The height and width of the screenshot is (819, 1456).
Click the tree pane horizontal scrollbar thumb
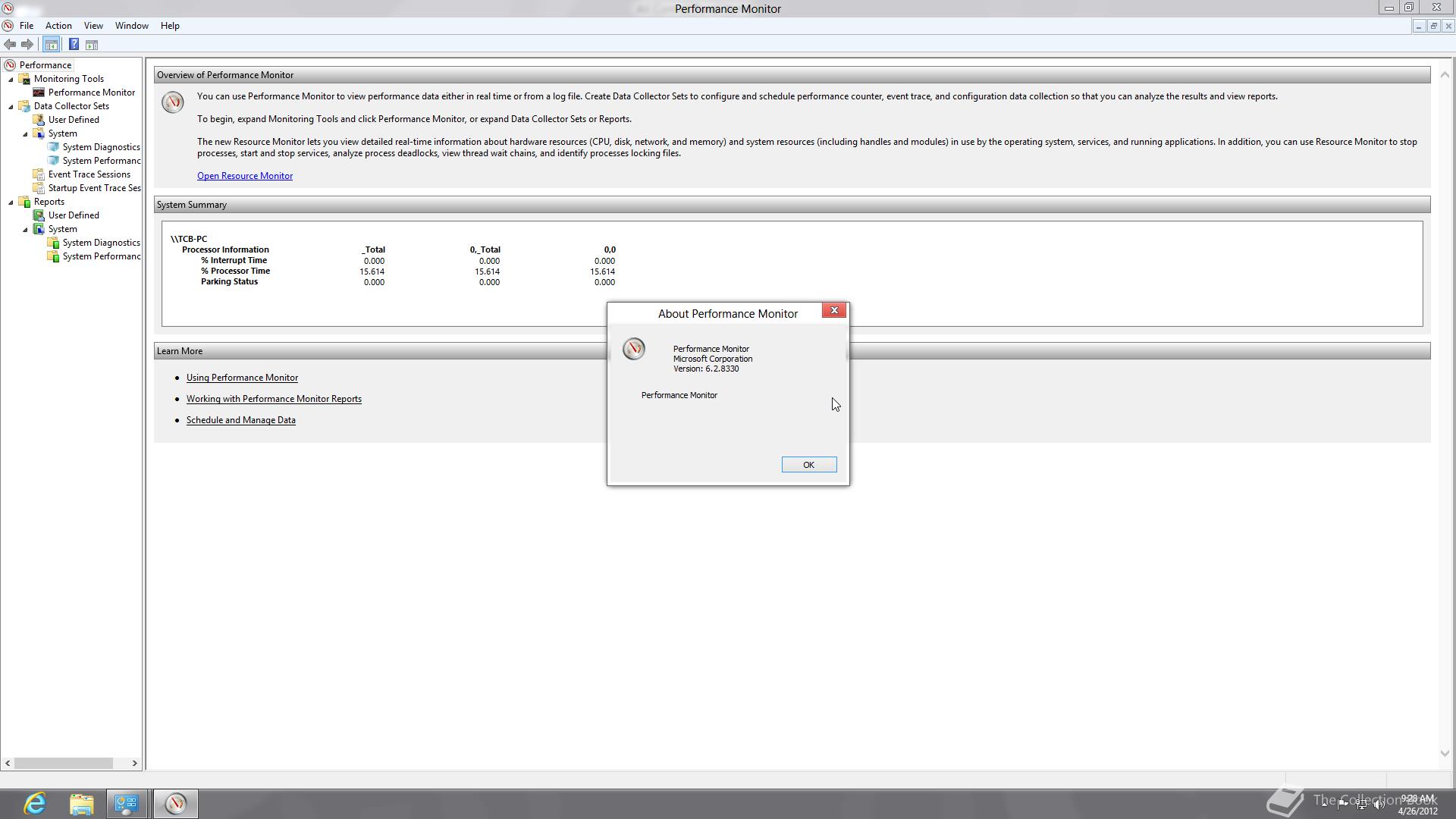click(64, 764)
